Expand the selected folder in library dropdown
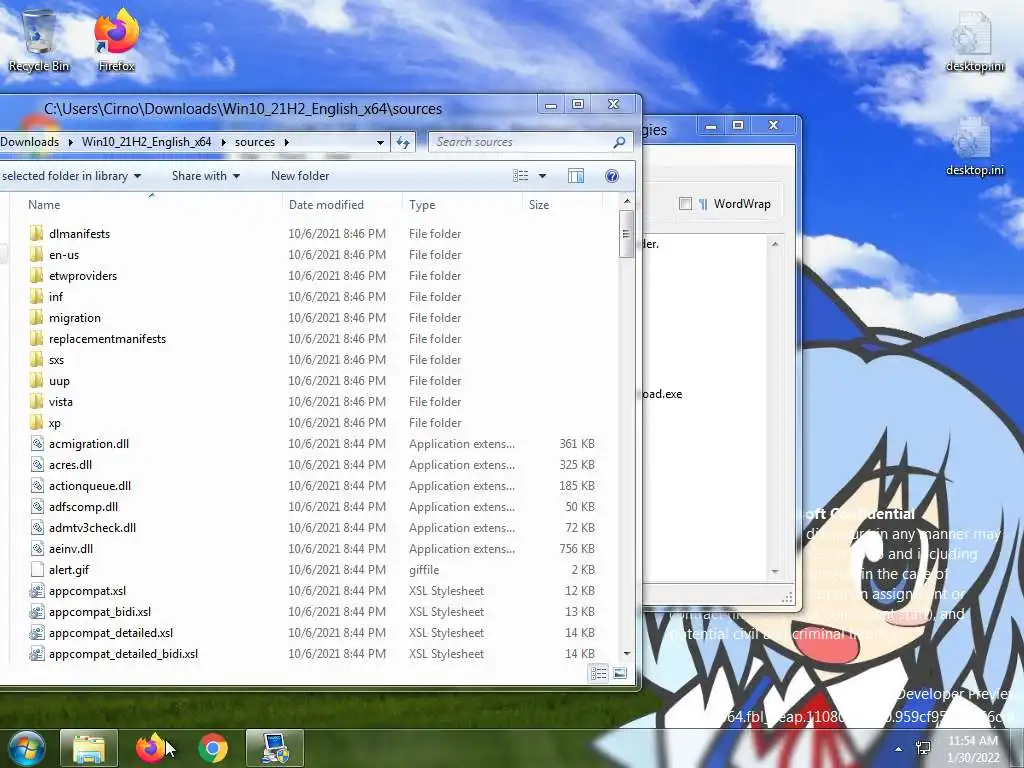 [x=137, y=176]
